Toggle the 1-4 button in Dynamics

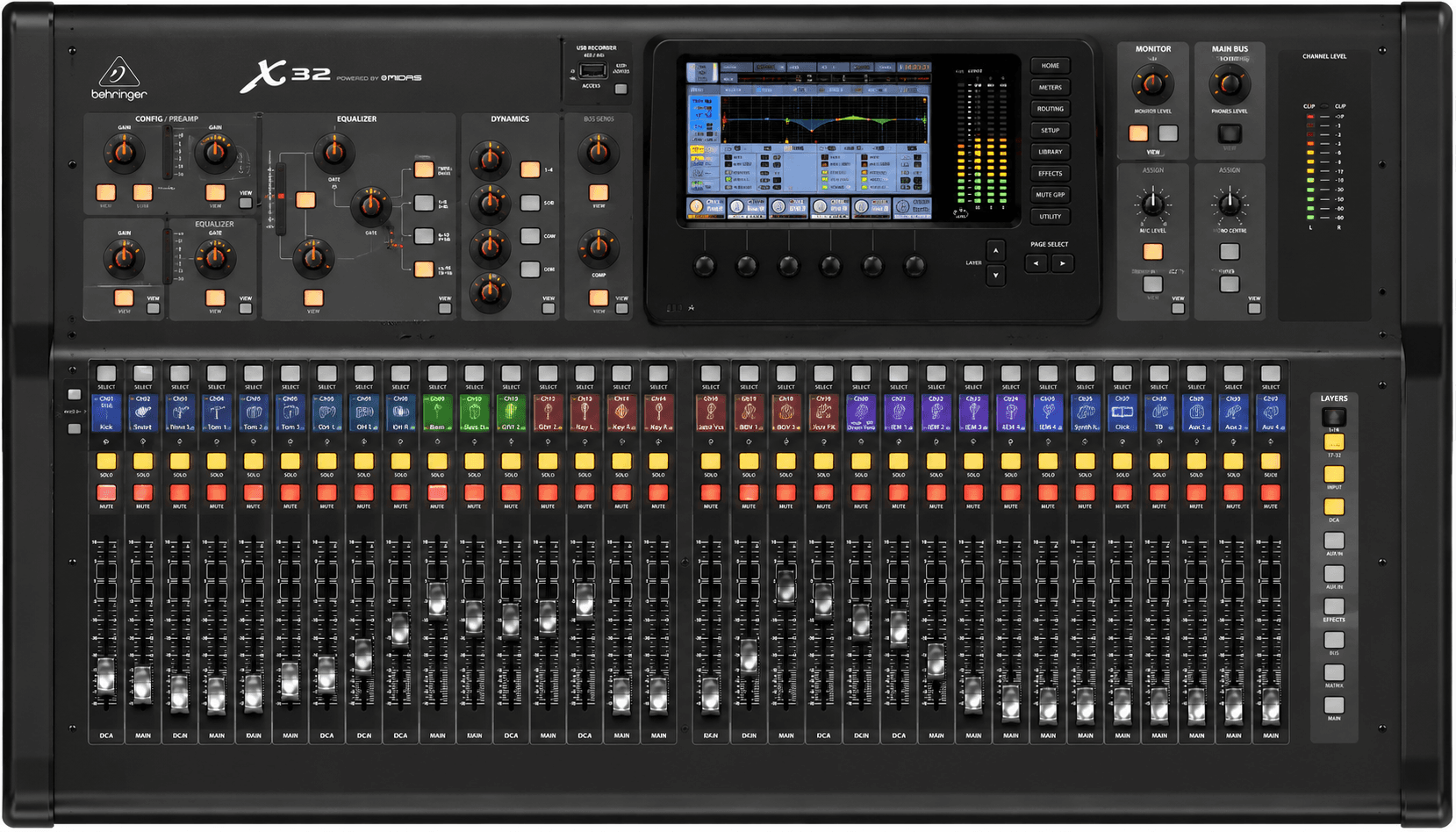pyautogui.click(x=530, y=169)
